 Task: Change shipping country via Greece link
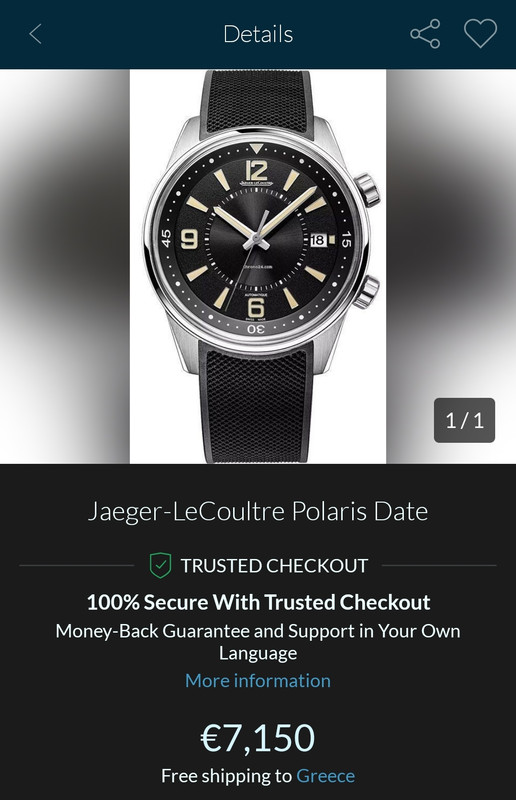pos(326,776)
